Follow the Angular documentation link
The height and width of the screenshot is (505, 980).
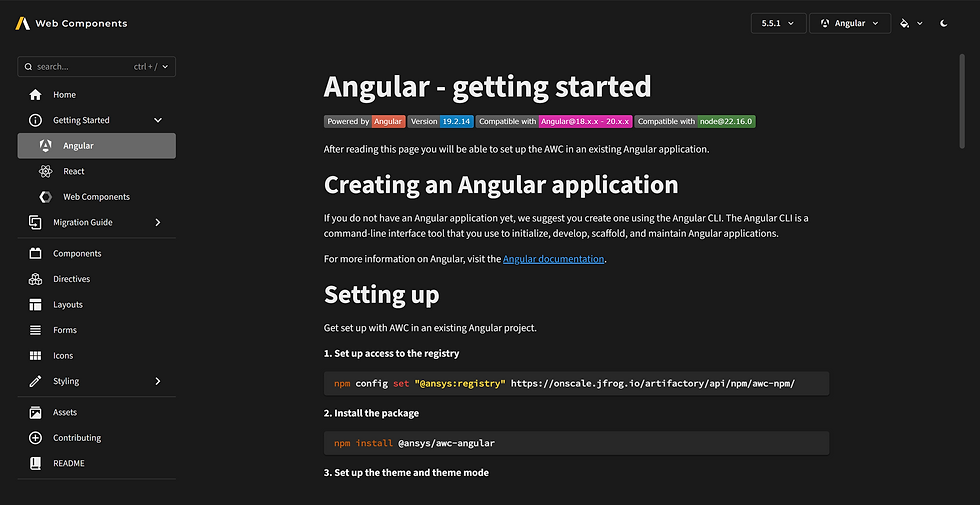click(x=553, y=259)
